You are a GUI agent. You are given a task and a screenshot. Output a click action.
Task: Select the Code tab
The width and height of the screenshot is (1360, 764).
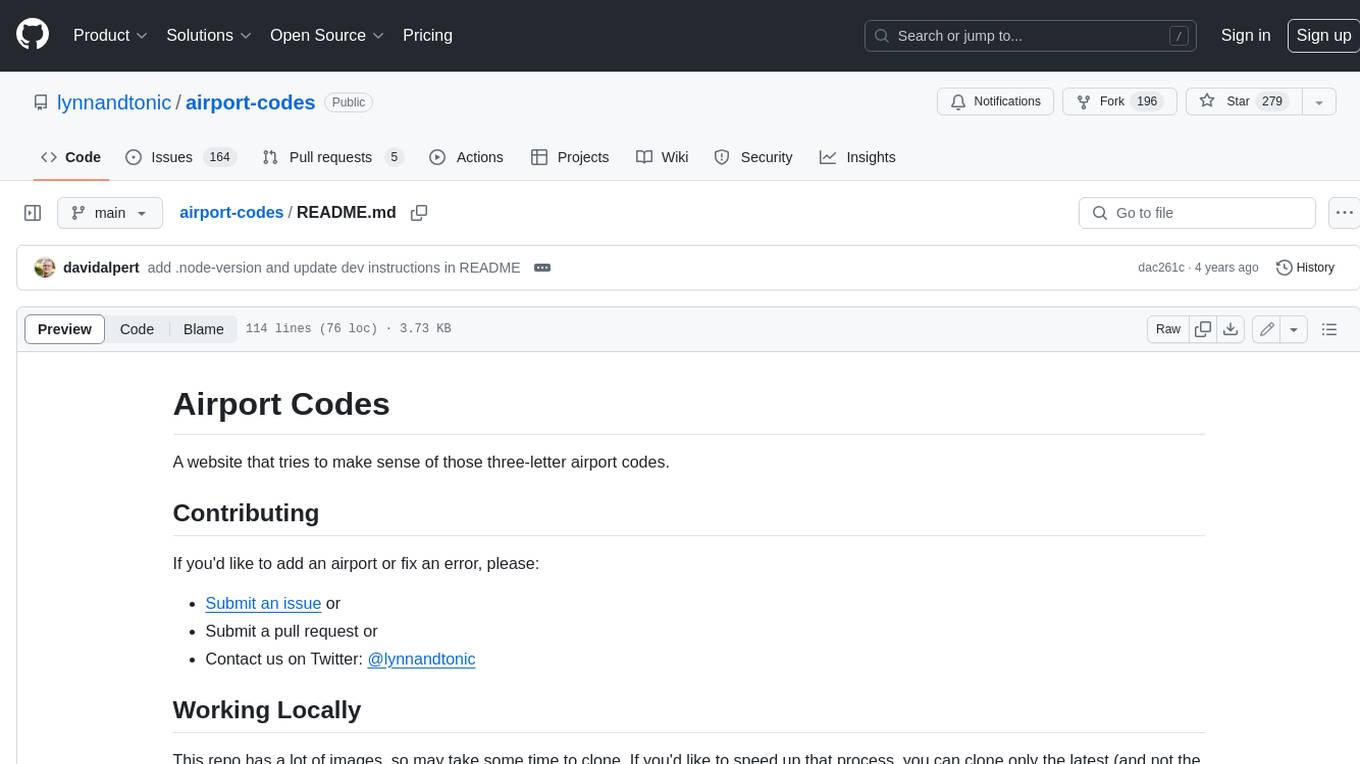point(71,157)
